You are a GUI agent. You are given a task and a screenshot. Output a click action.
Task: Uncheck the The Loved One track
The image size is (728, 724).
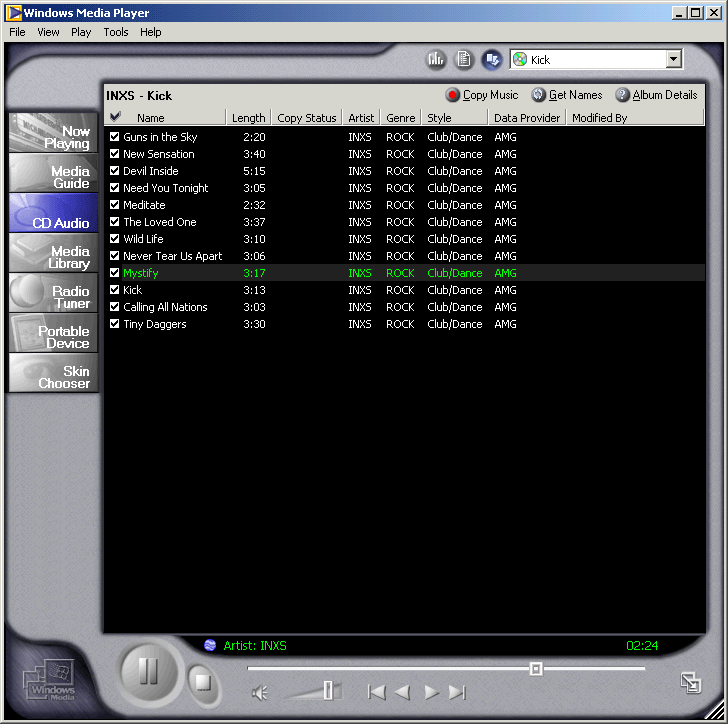point(114,222)
